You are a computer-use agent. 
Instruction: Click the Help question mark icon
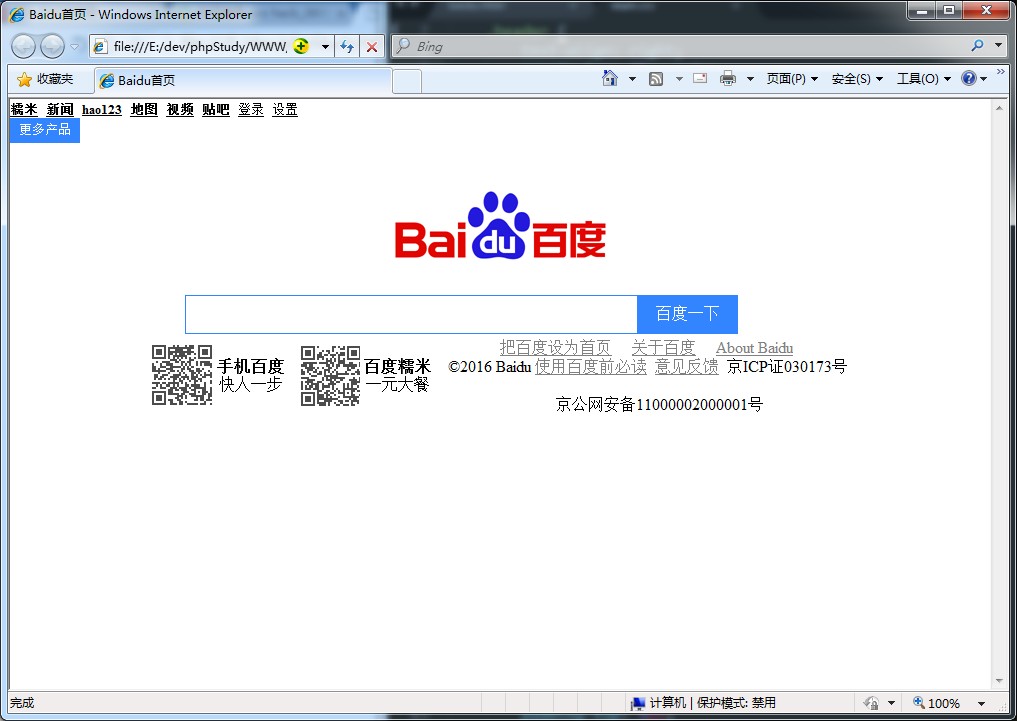(969, 78)
